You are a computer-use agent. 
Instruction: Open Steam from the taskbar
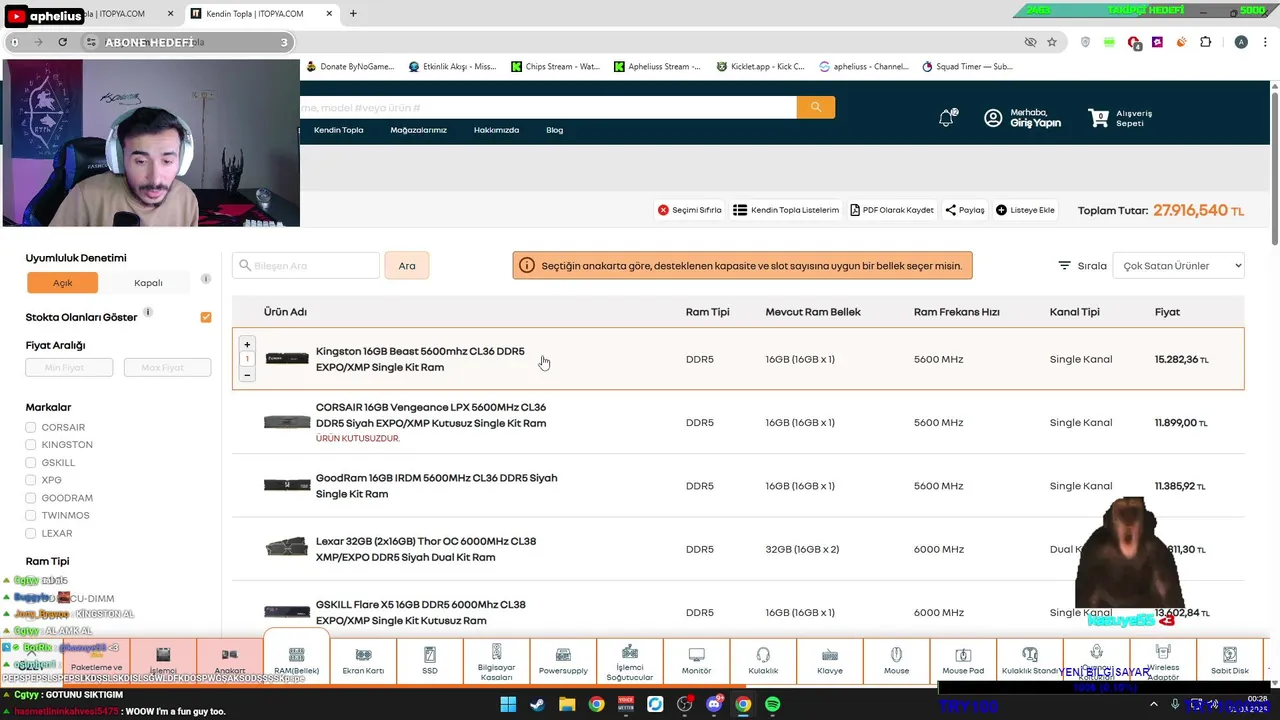(x=537, y=704)
